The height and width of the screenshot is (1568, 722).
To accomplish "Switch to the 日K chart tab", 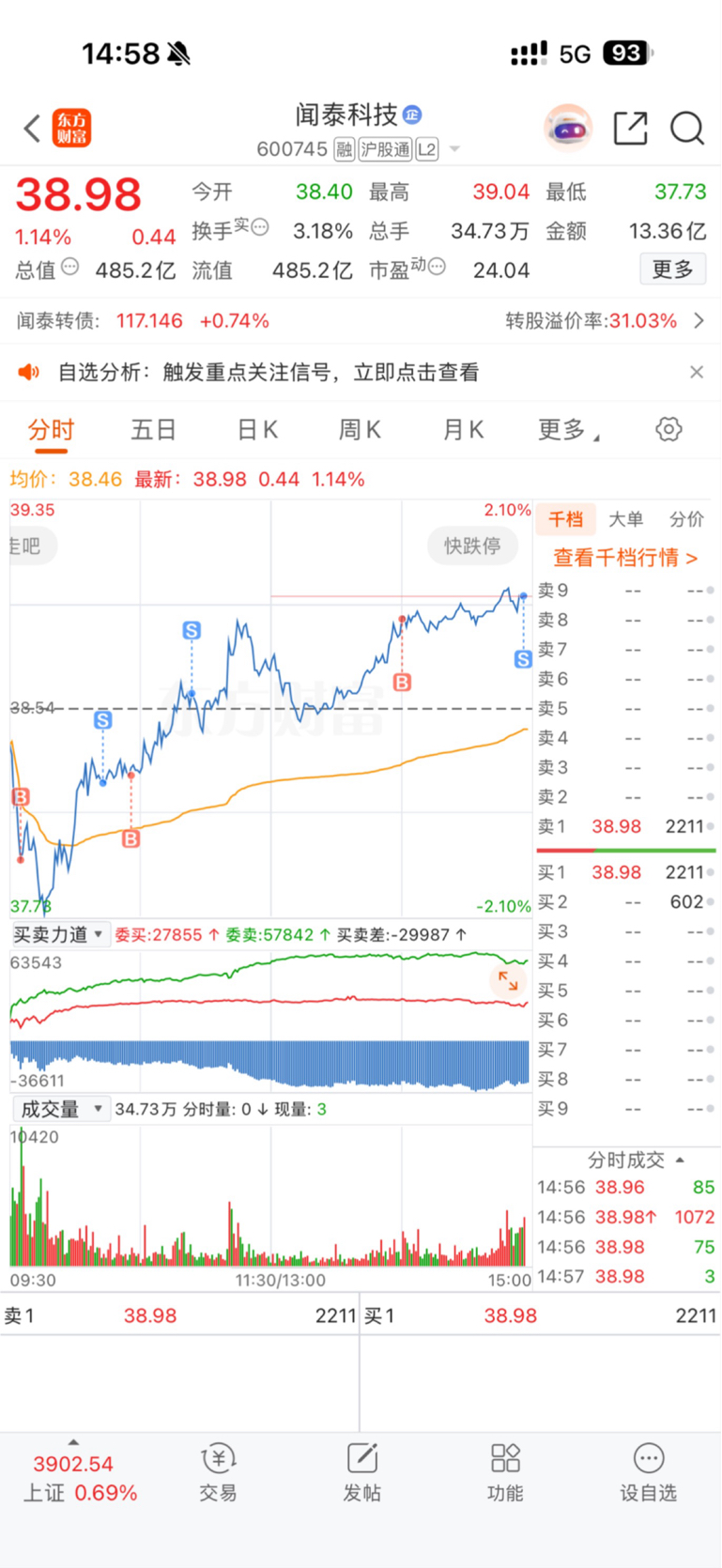I will pos(257,430).
